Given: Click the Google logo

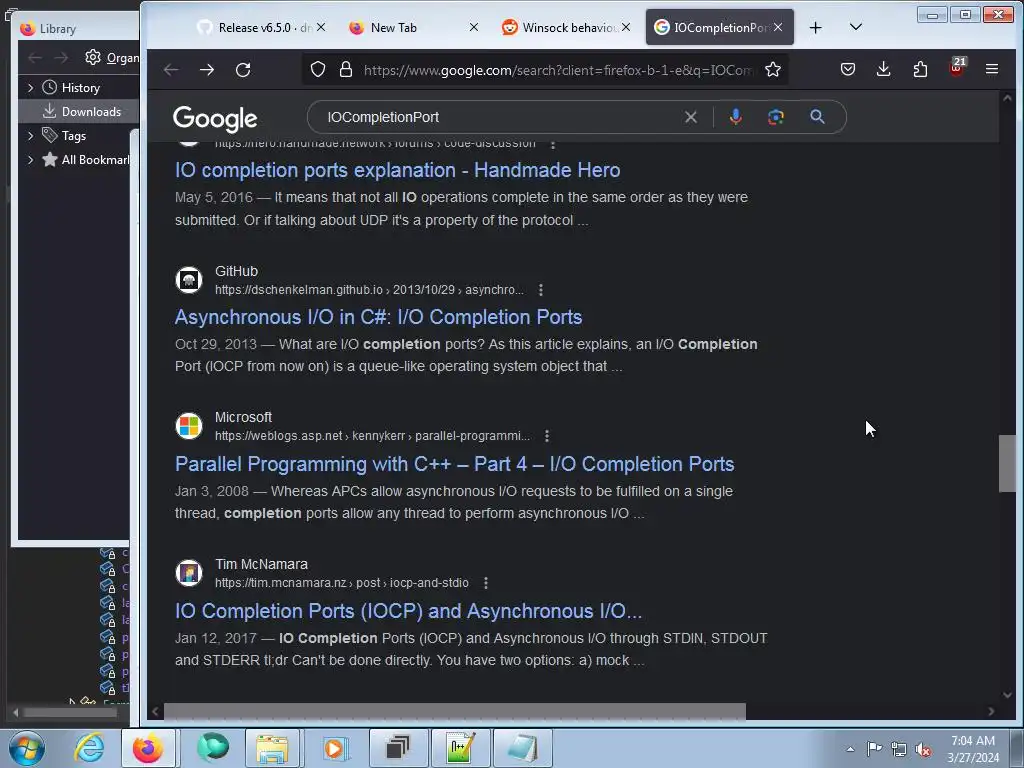Looking at the screenshot, I should [x=215, y=119].
